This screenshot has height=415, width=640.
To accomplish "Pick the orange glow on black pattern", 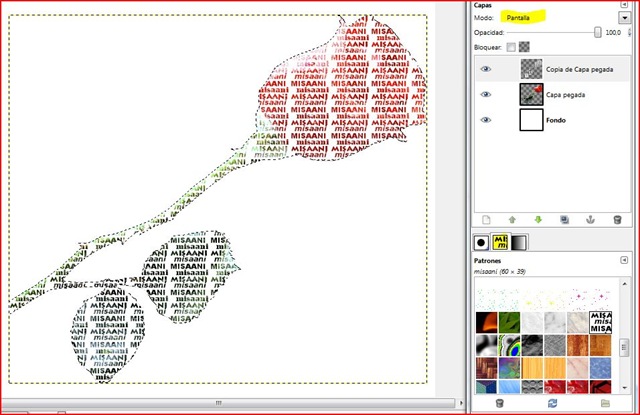I will 487,322.
